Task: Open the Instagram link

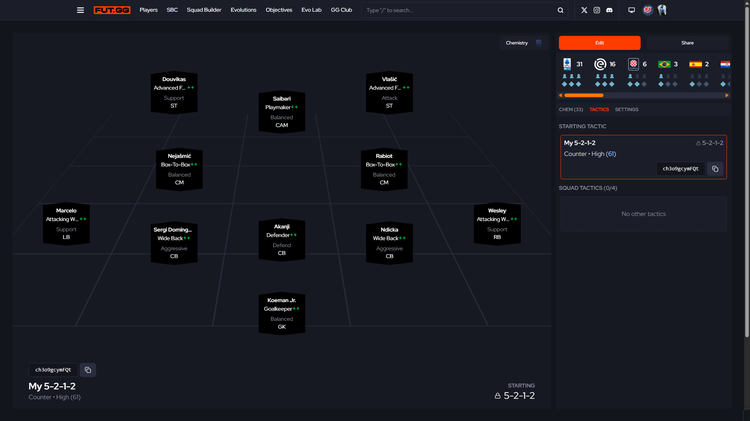Action: pos(596,10)
